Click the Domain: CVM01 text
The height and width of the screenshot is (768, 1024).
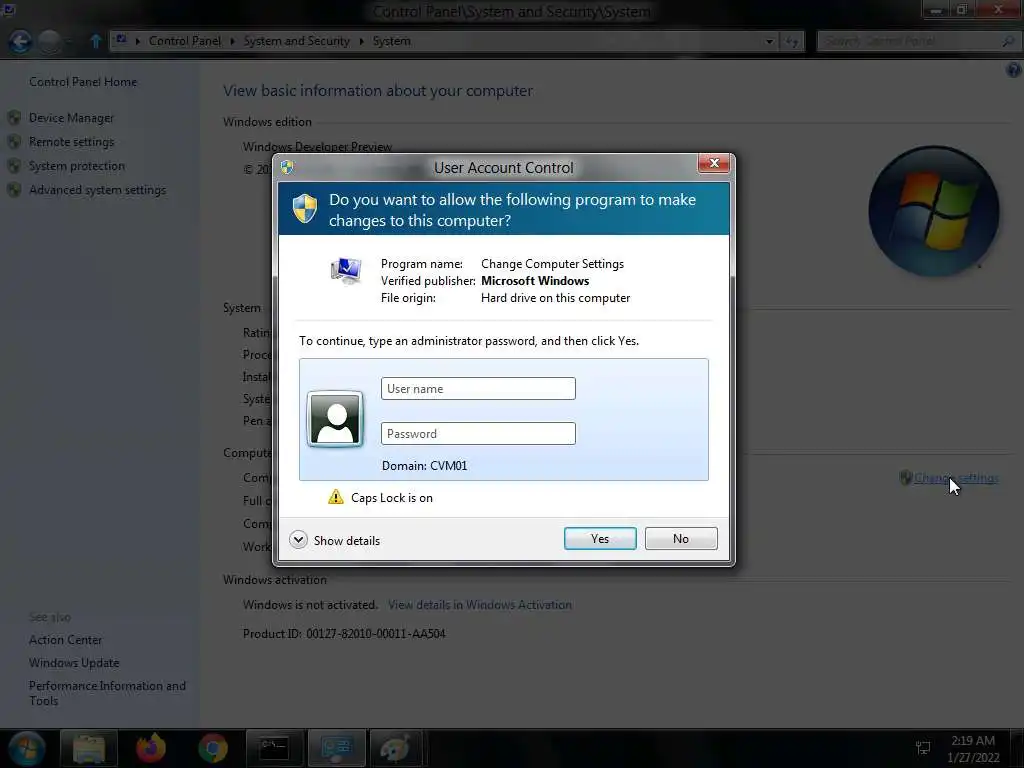coord(424,466)
